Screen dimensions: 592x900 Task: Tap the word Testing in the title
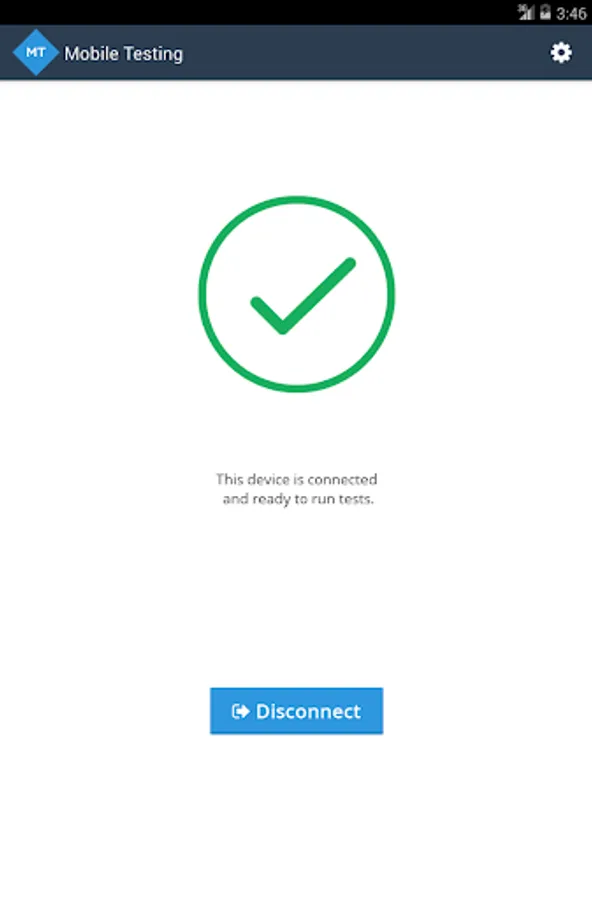(153, 55)
